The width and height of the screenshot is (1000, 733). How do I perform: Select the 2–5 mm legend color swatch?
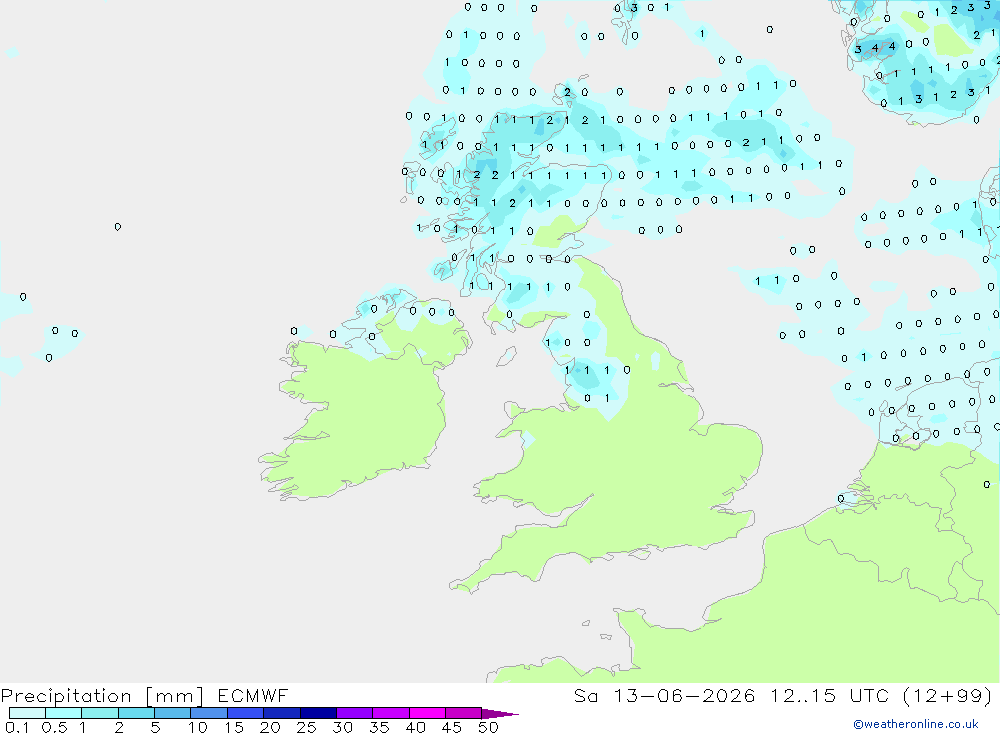pos(136,713)
